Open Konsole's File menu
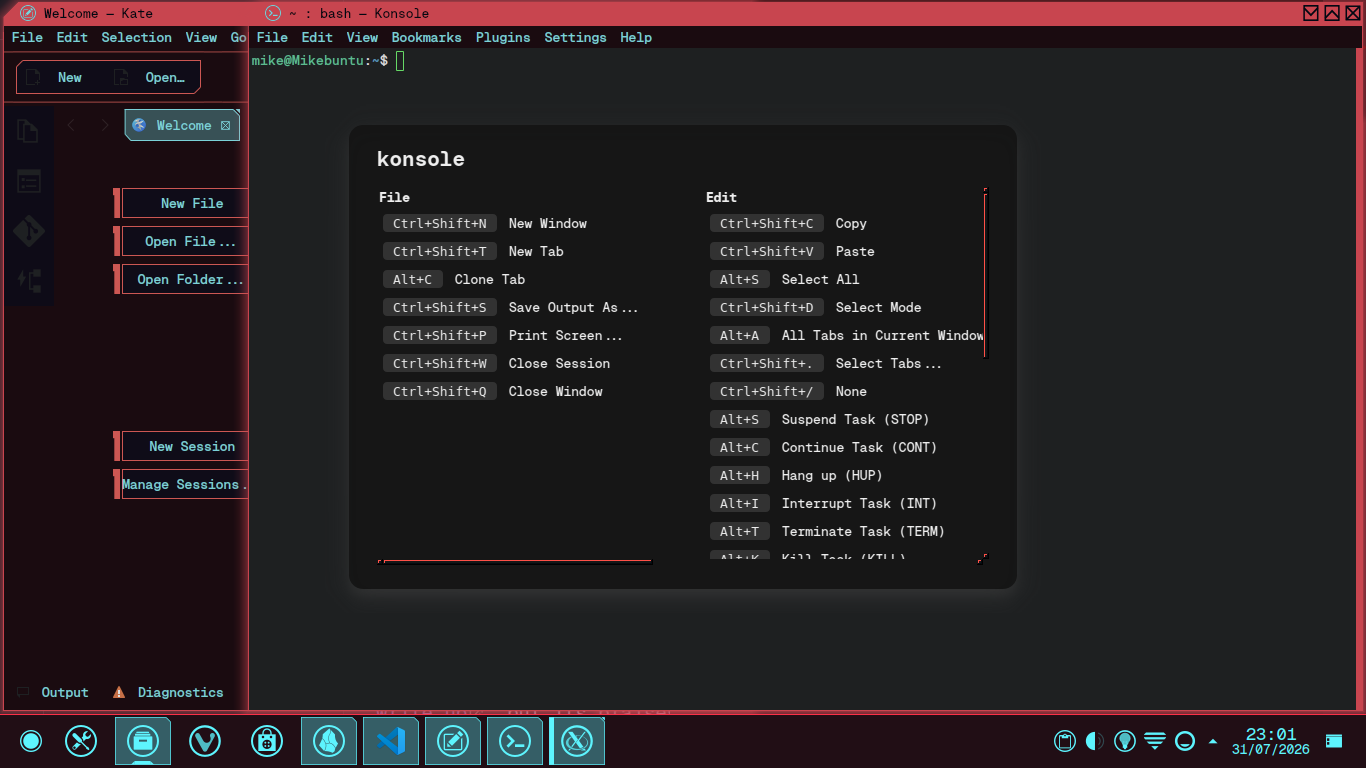The height and width of the screenshot is (768, 1366). tap(272, 37)
